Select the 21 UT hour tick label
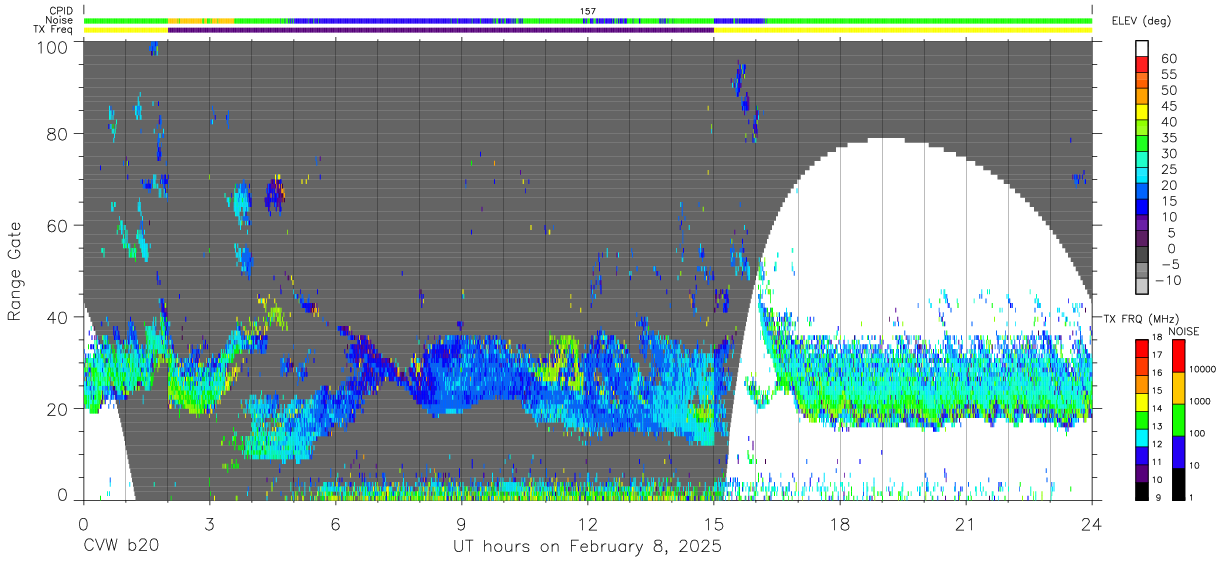Screen dimensions: 1228x567 pos(966,525)
